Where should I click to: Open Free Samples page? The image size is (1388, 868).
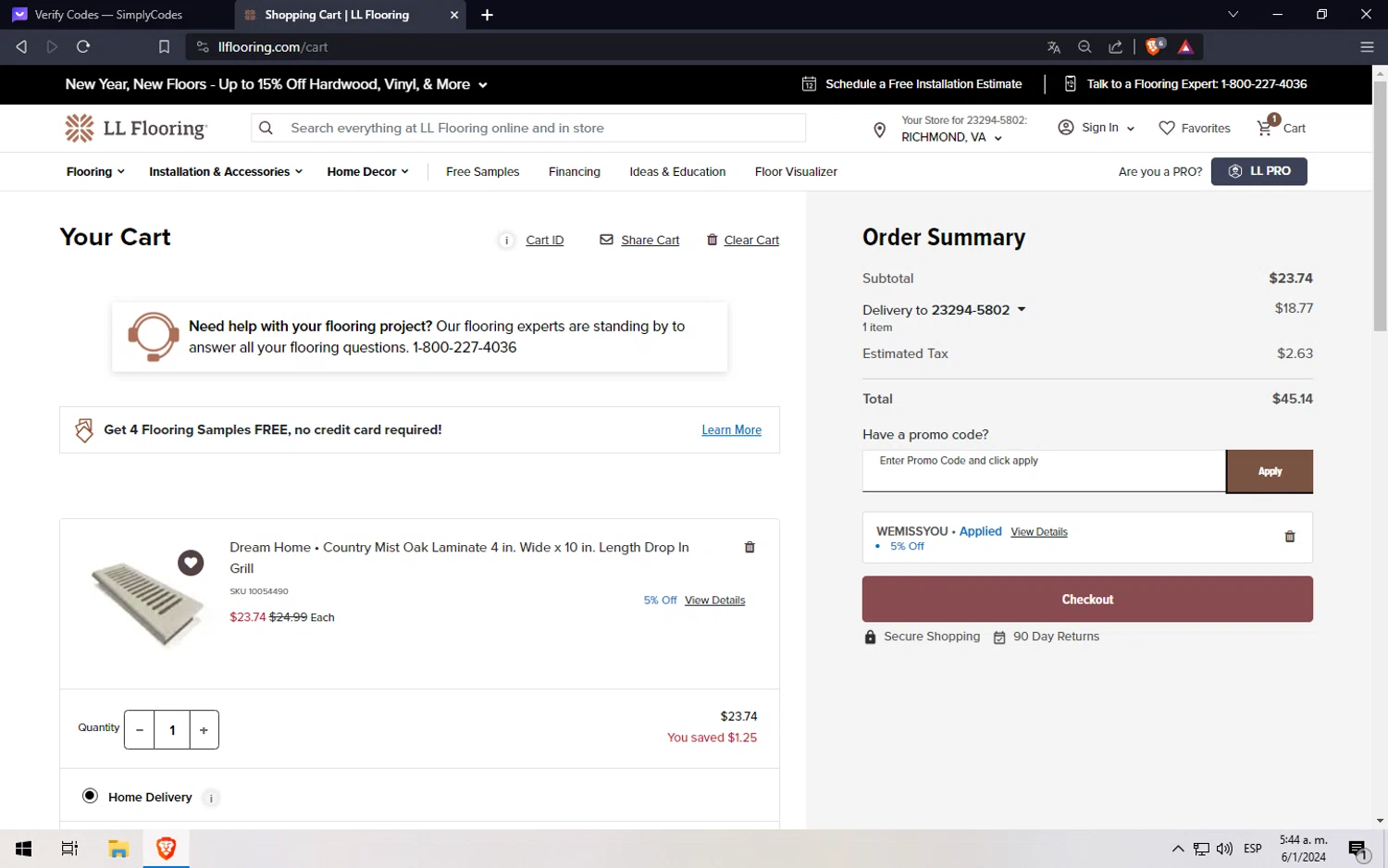tap(482, 172)
